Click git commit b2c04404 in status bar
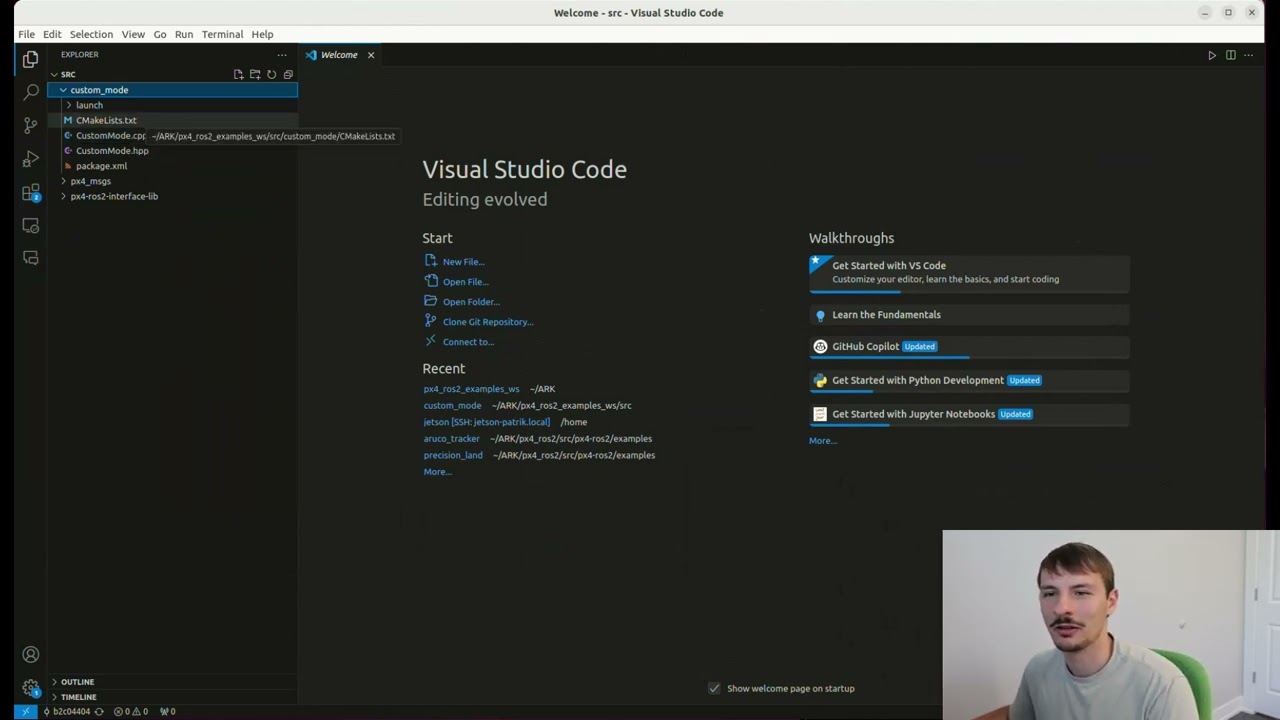1280x720 pixels. tap(66, 712)
